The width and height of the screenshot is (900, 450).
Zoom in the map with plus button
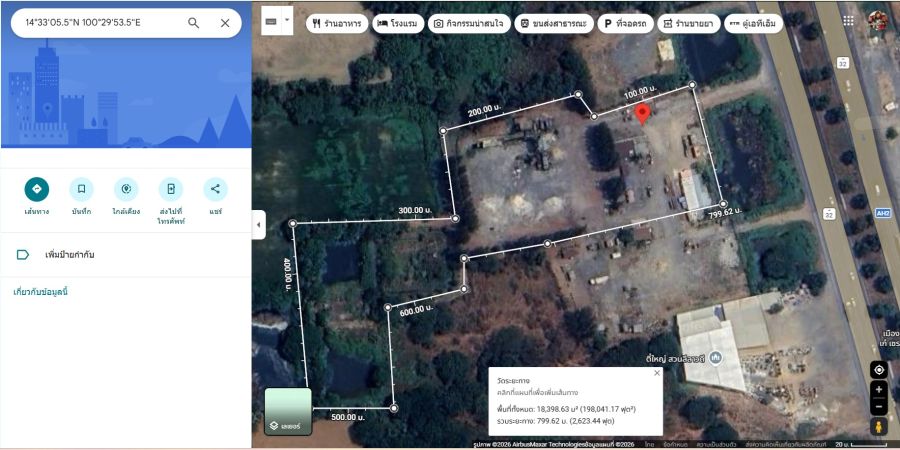879,390
